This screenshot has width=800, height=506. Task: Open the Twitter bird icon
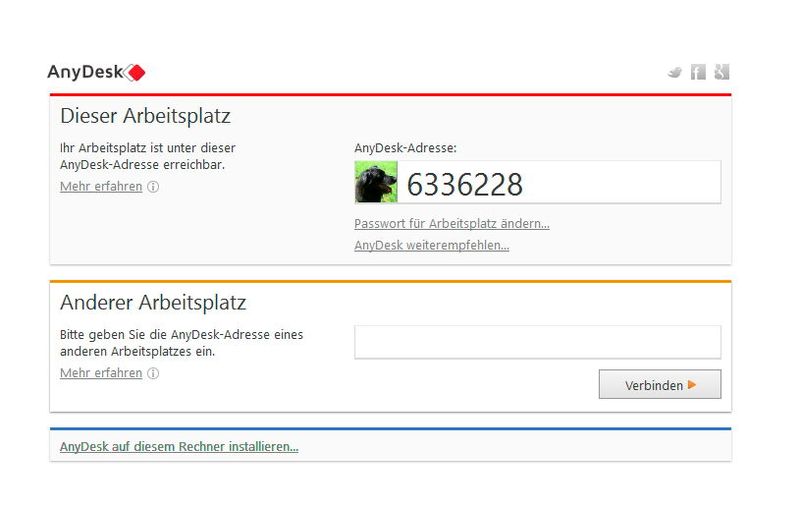[674, 72]
